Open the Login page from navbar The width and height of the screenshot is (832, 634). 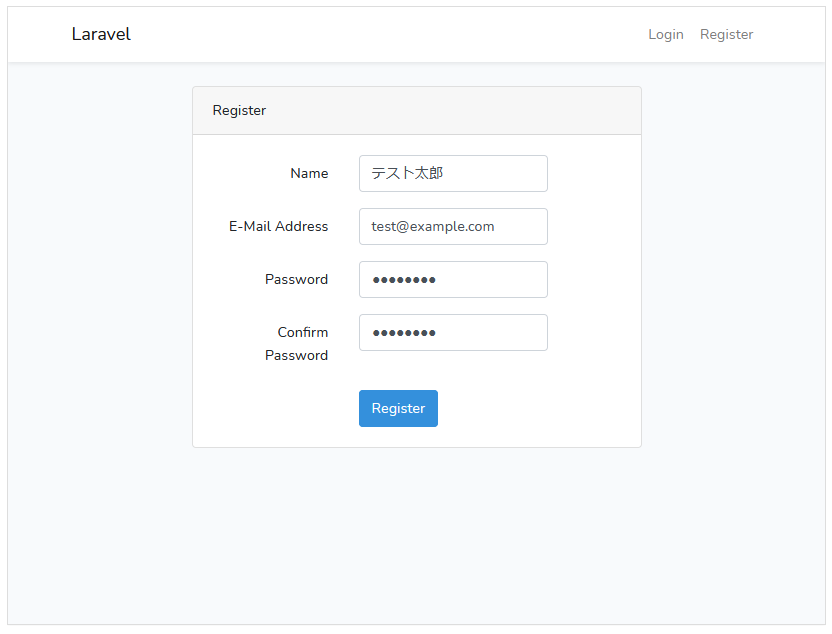pyautogui.click(x=665, y=34)
